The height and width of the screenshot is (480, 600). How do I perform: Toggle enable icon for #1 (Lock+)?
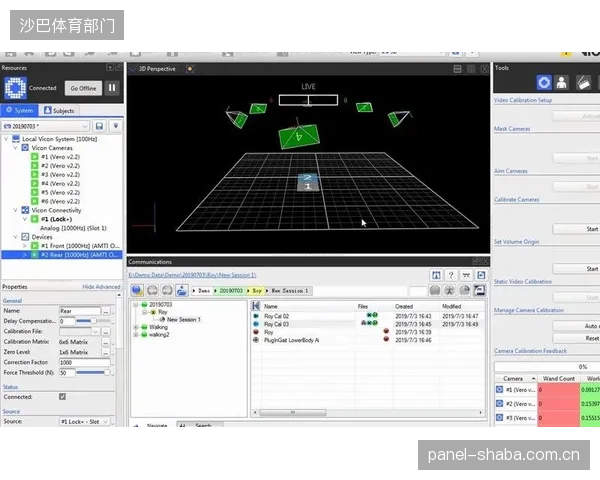pyautogui.click(x=34, y=219)
